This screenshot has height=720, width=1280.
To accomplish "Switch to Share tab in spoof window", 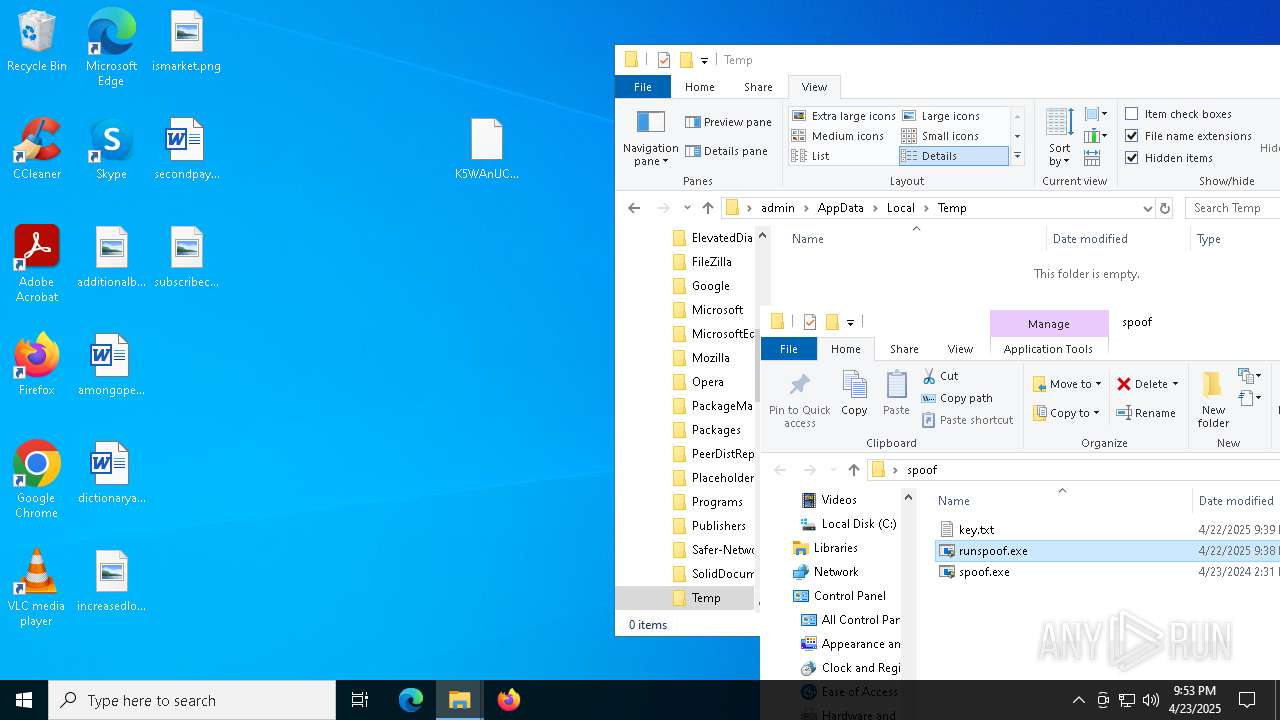I will 904,349.
